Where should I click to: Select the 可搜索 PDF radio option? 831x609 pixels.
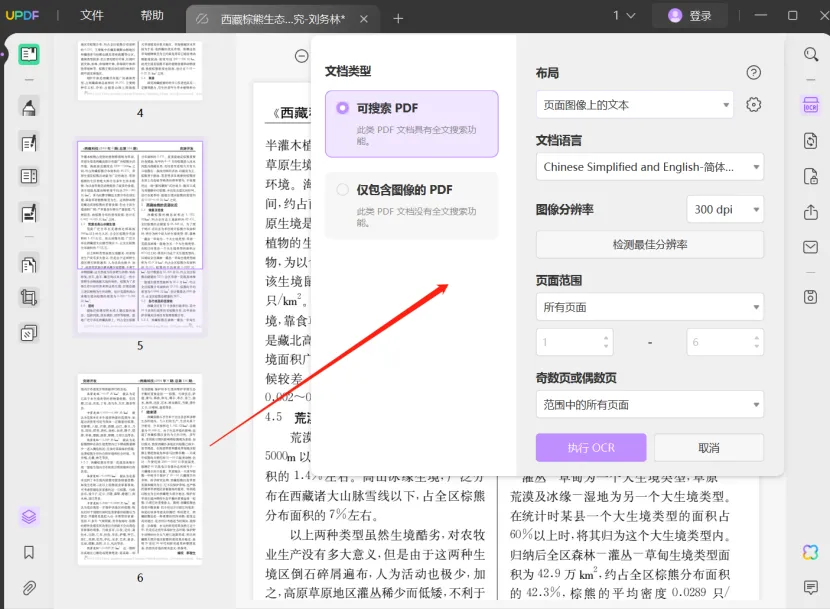coord(343,108)
